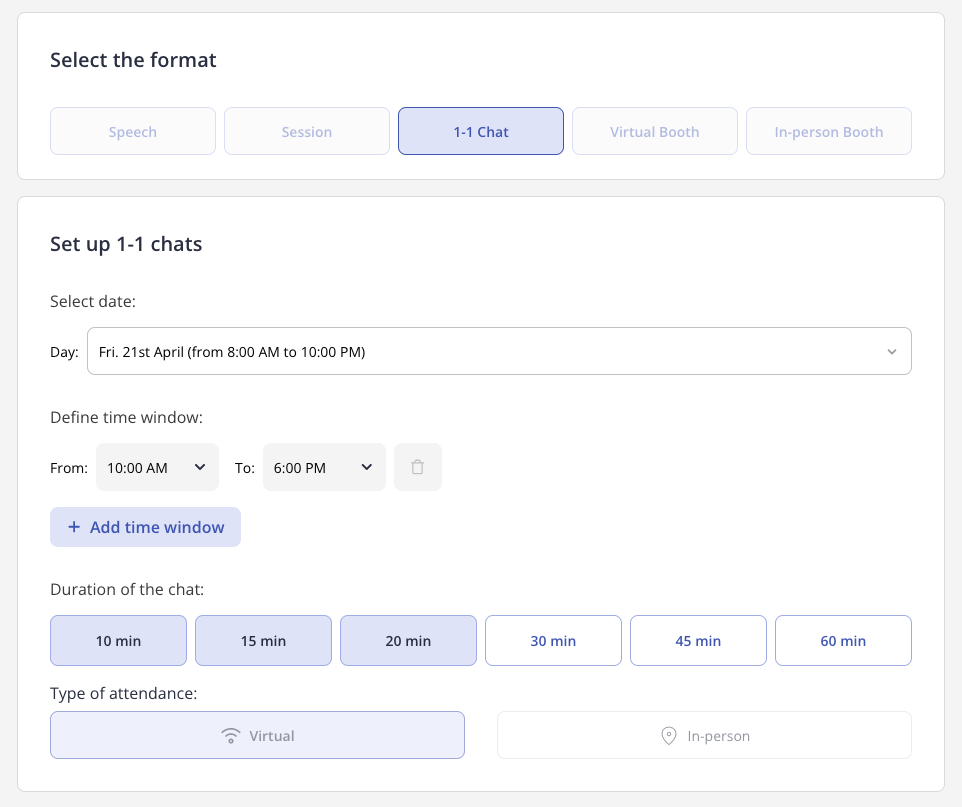Image resolution: width=962 pixels, height=807 pixels.
Task: Choose the 1-1 Chat format
Action: (x=481, y=131)
